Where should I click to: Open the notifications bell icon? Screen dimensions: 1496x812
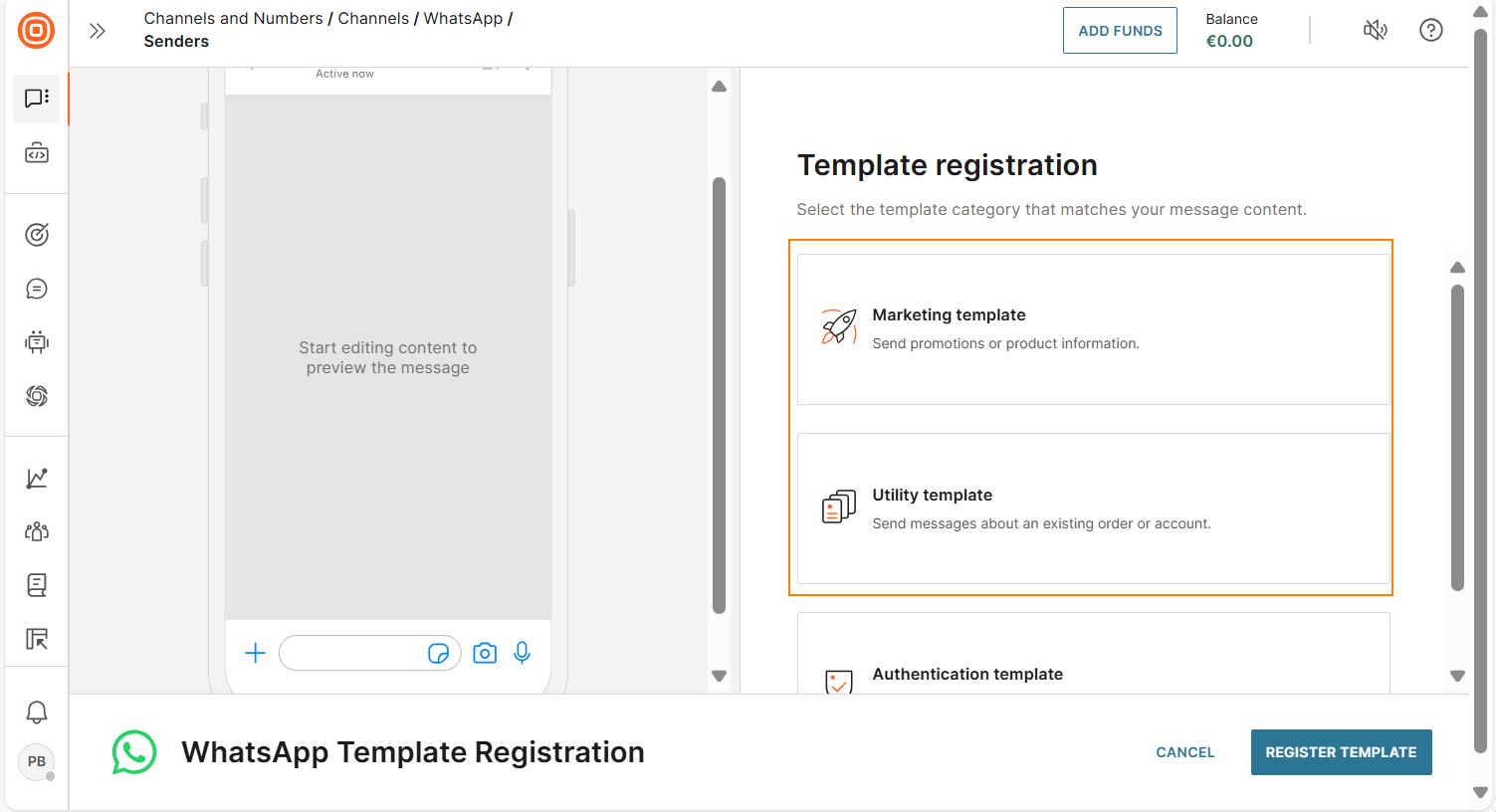tap(37, 711)
